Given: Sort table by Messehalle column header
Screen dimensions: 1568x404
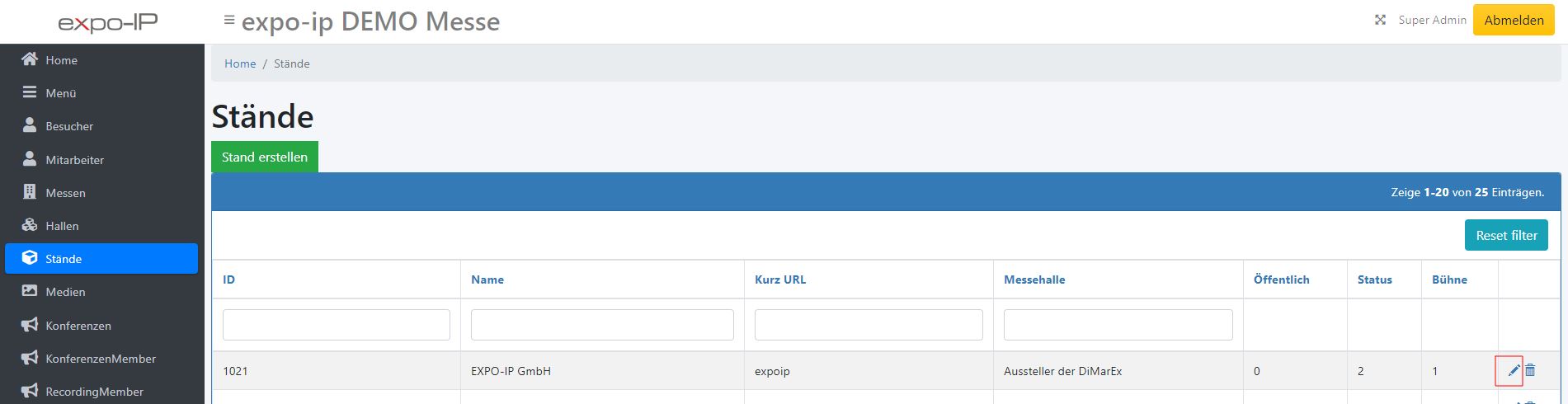Looking at the screenshot, I should [x=1034, y=280].
